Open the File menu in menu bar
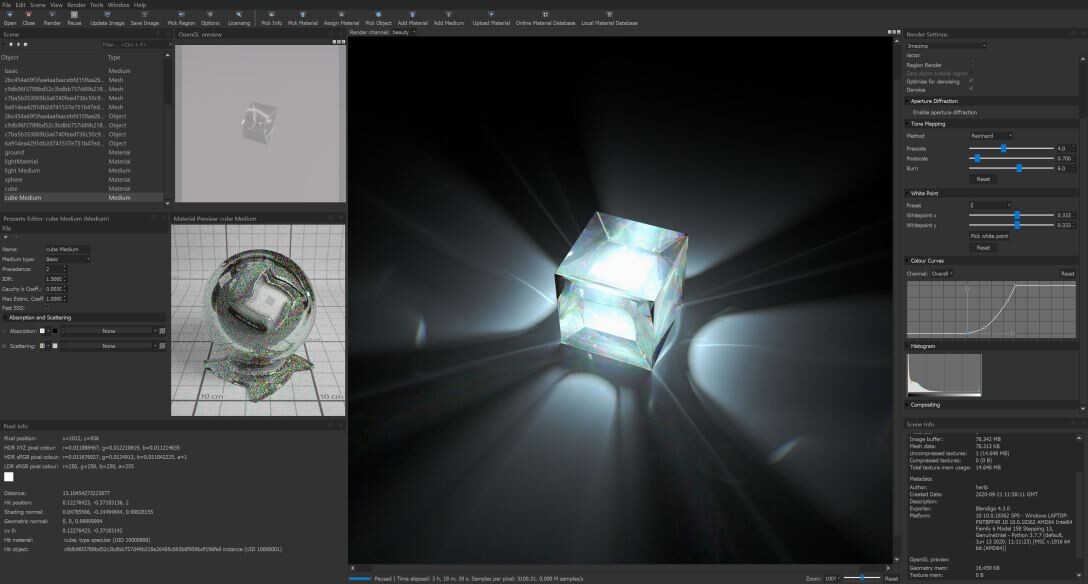 [6, 5]
